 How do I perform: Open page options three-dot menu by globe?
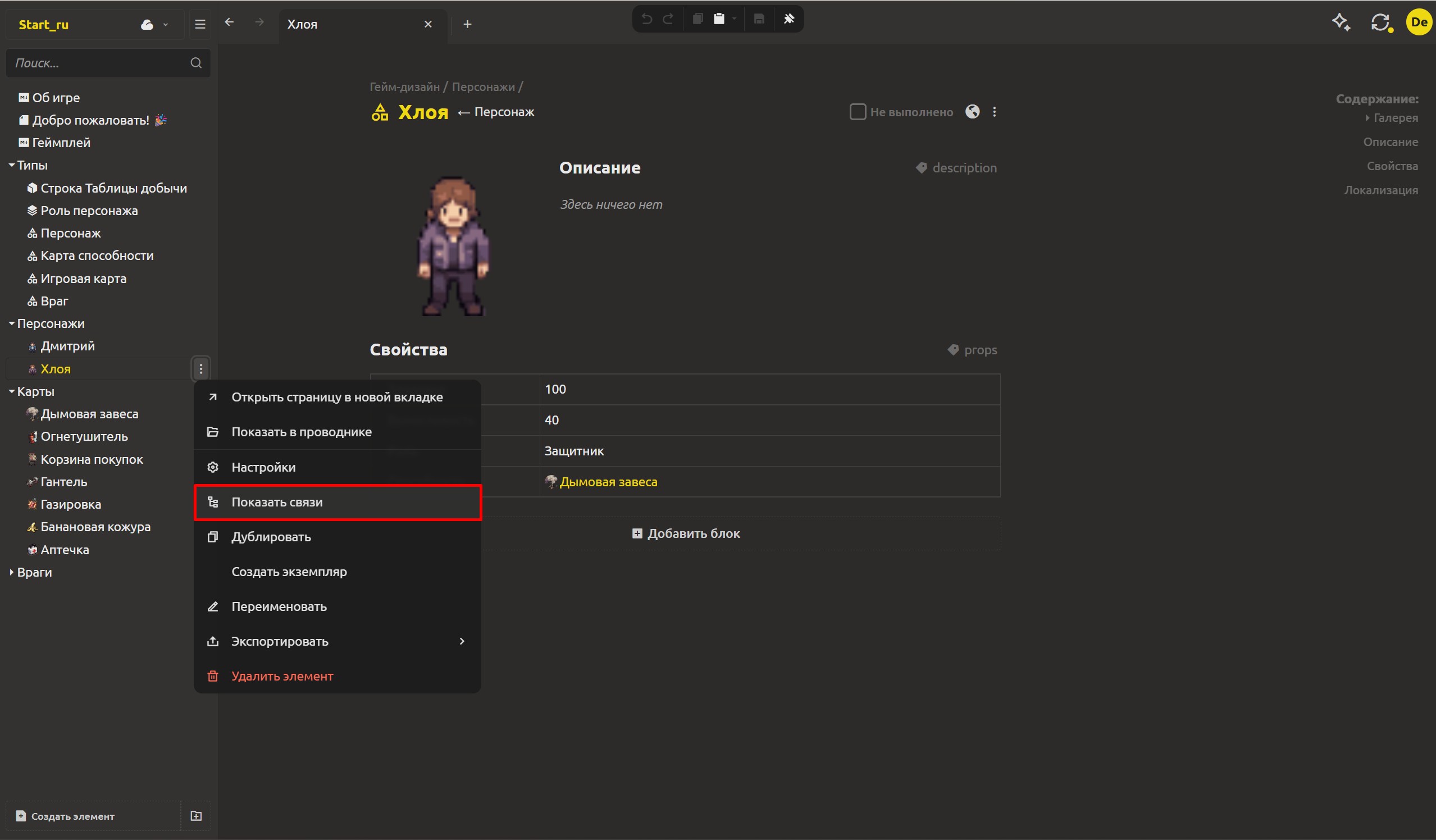tap(995, 112)
